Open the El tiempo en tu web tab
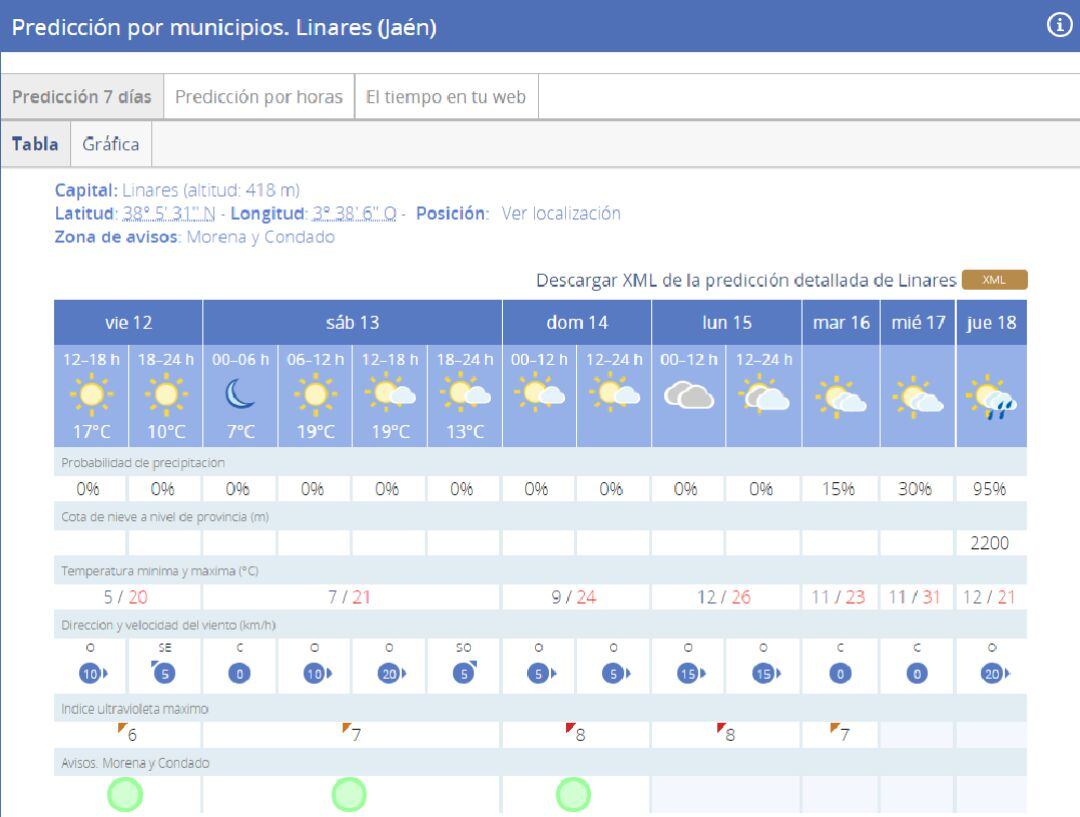This screenshot has width=1080, height=817. pos(446,98)
